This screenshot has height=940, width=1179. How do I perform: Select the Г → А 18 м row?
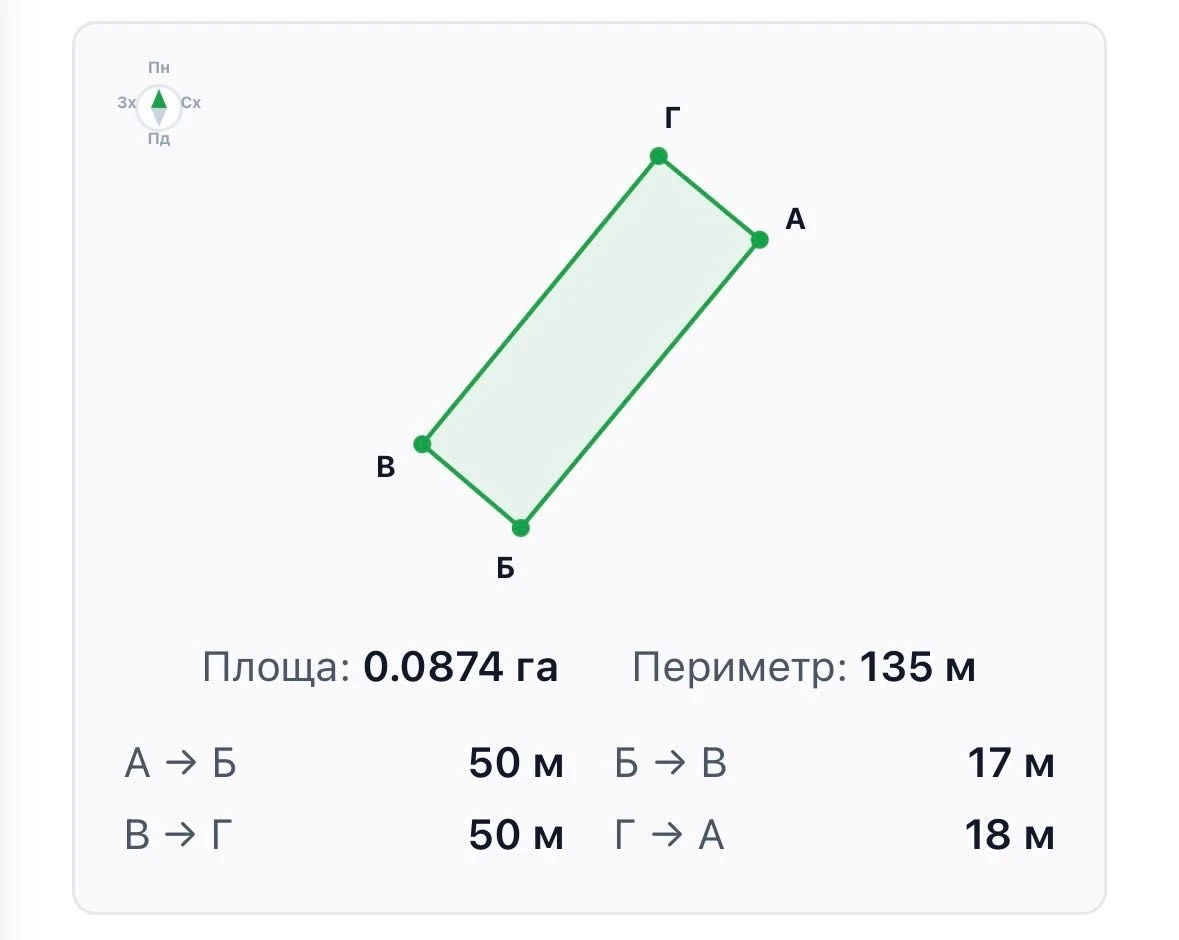pos(835,835)
